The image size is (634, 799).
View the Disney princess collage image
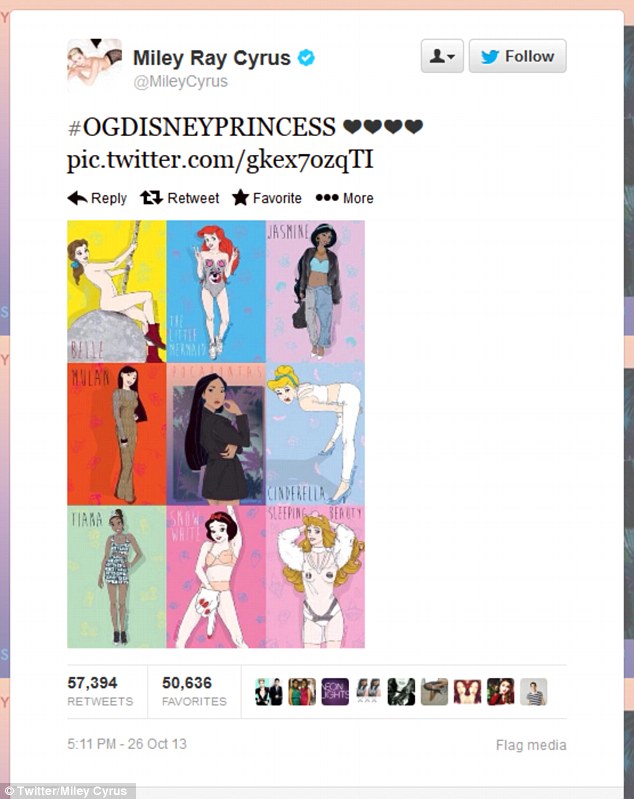point(216,434)
